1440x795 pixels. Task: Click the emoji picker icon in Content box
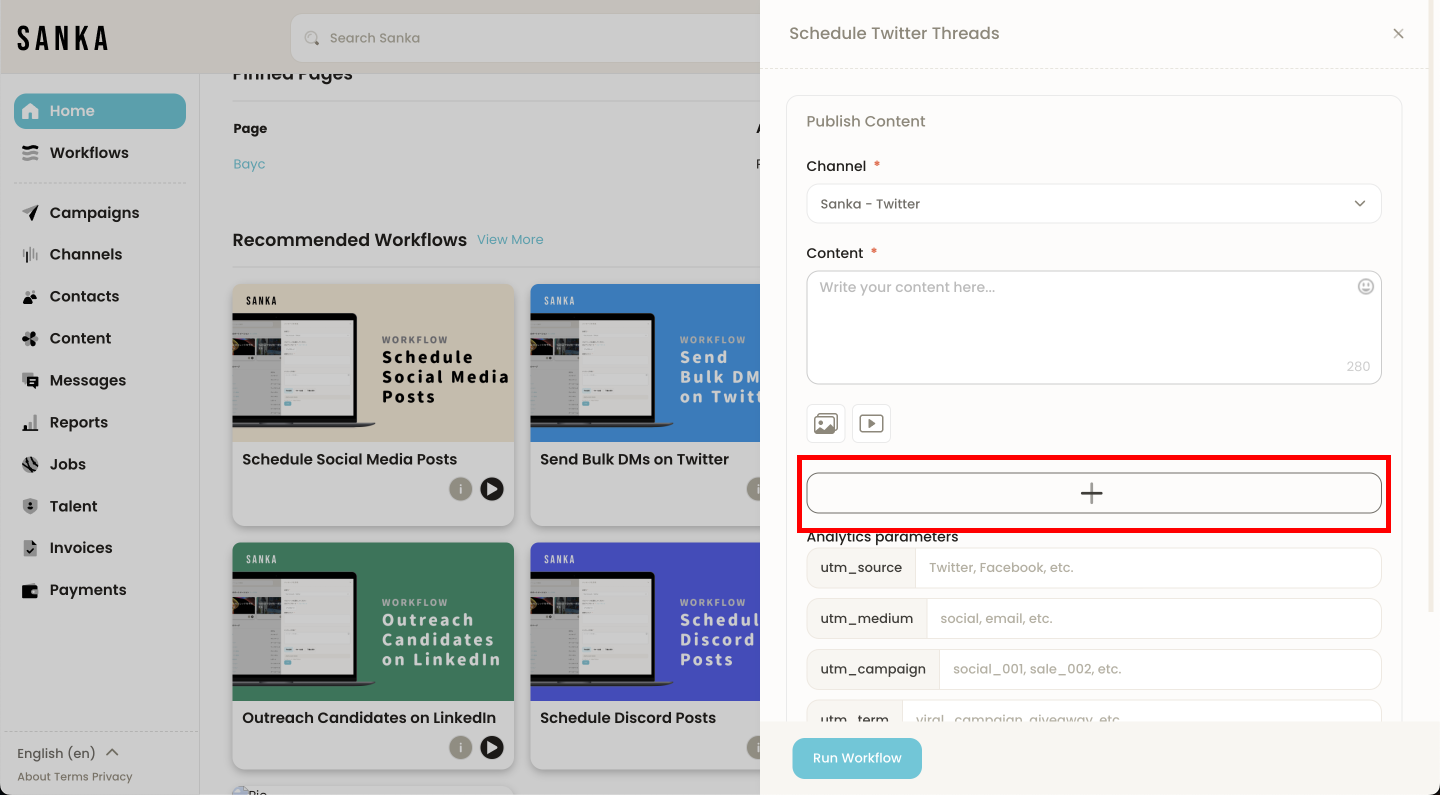[x=1365, y=287]
